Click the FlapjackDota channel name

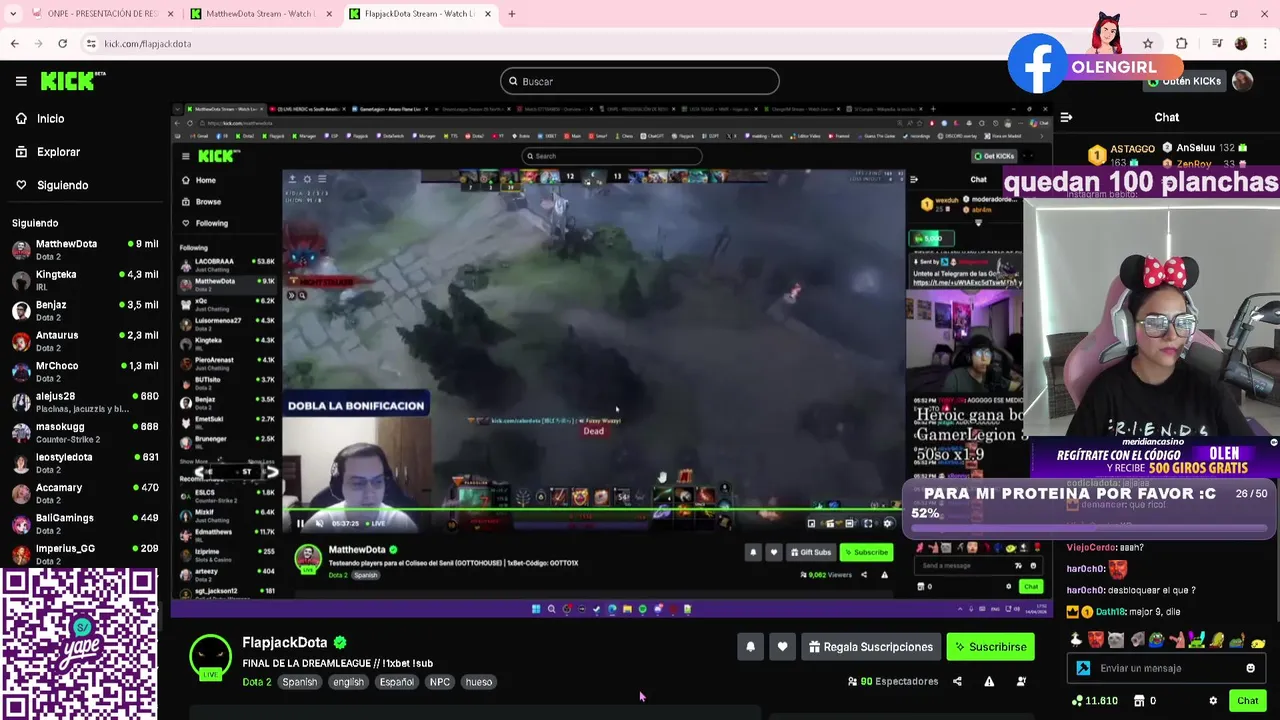(285, 642)
